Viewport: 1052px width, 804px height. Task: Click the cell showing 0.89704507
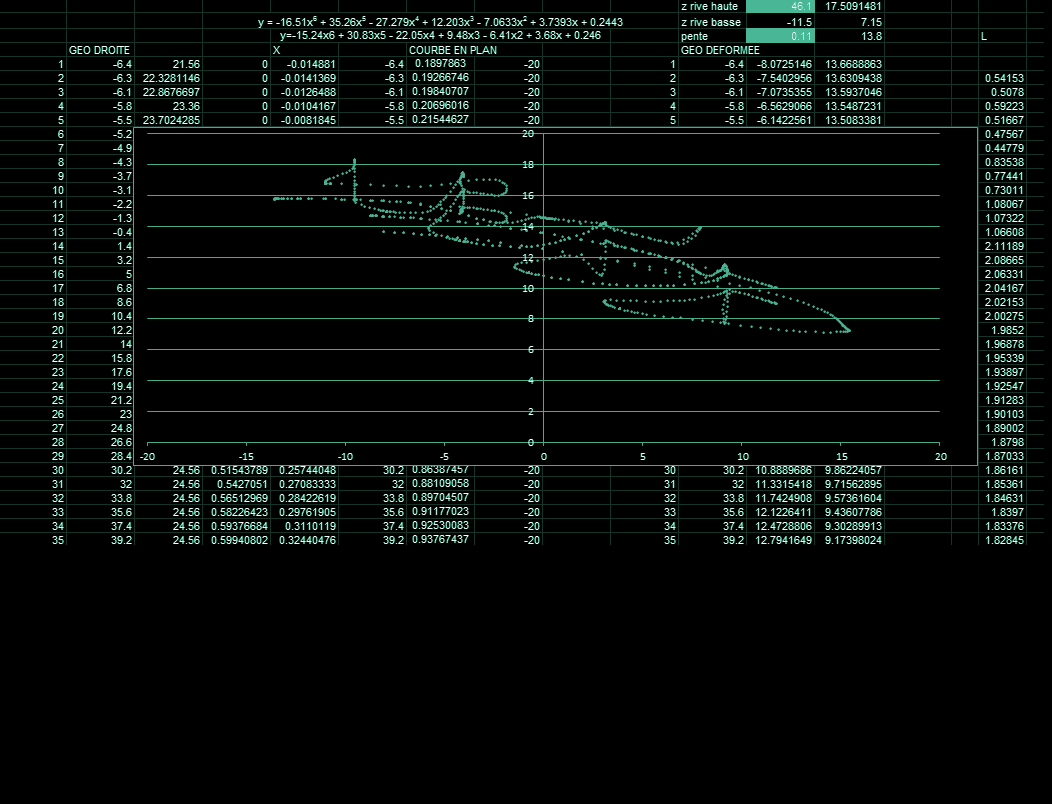[440, 497]
